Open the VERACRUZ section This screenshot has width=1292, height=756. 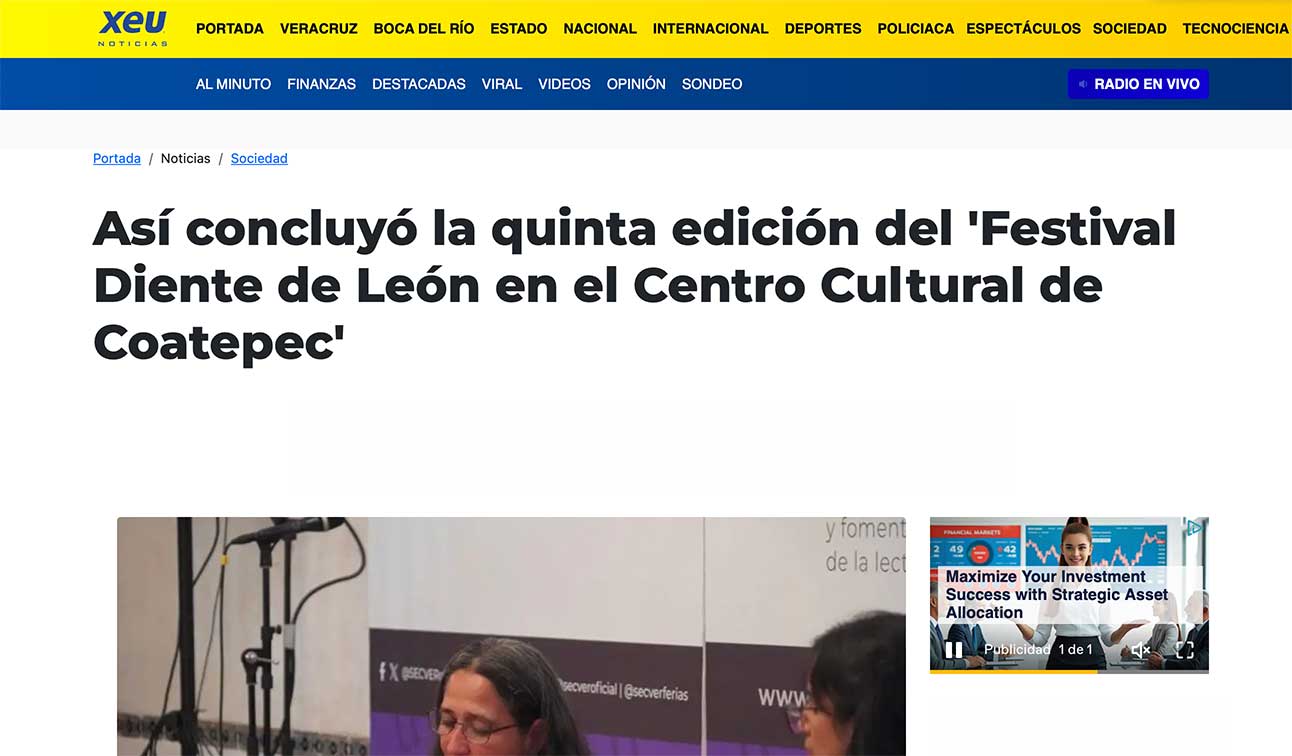coord(319,29)
